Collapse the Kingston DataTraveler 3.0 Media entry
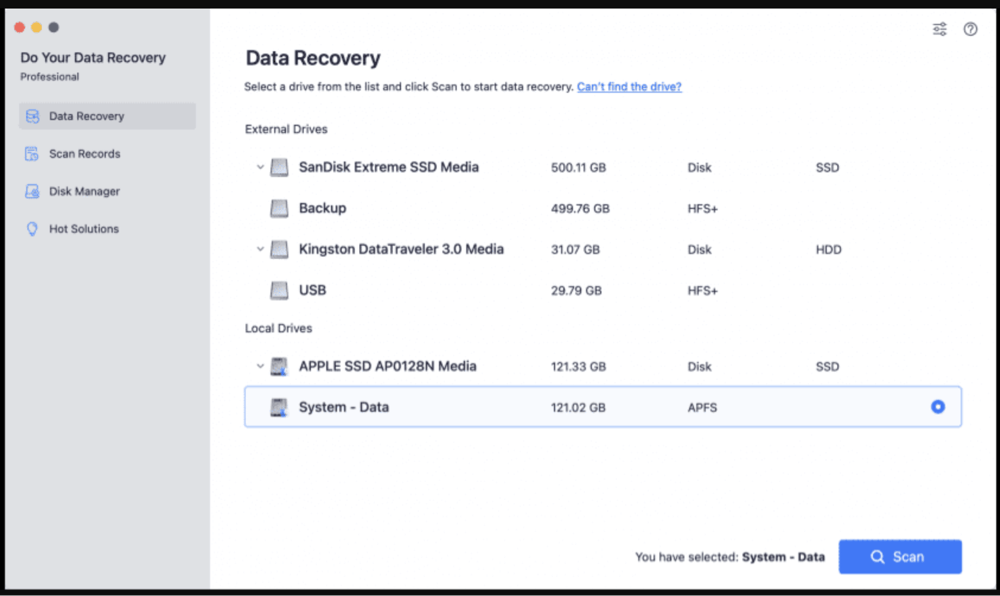 [259, 249]
